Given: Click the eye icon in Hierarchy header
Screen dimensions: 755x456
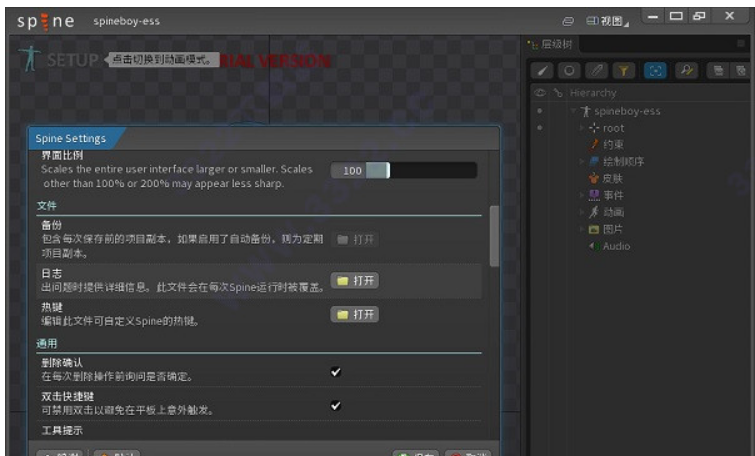Looking at the screenshot, I should [540, 92].
